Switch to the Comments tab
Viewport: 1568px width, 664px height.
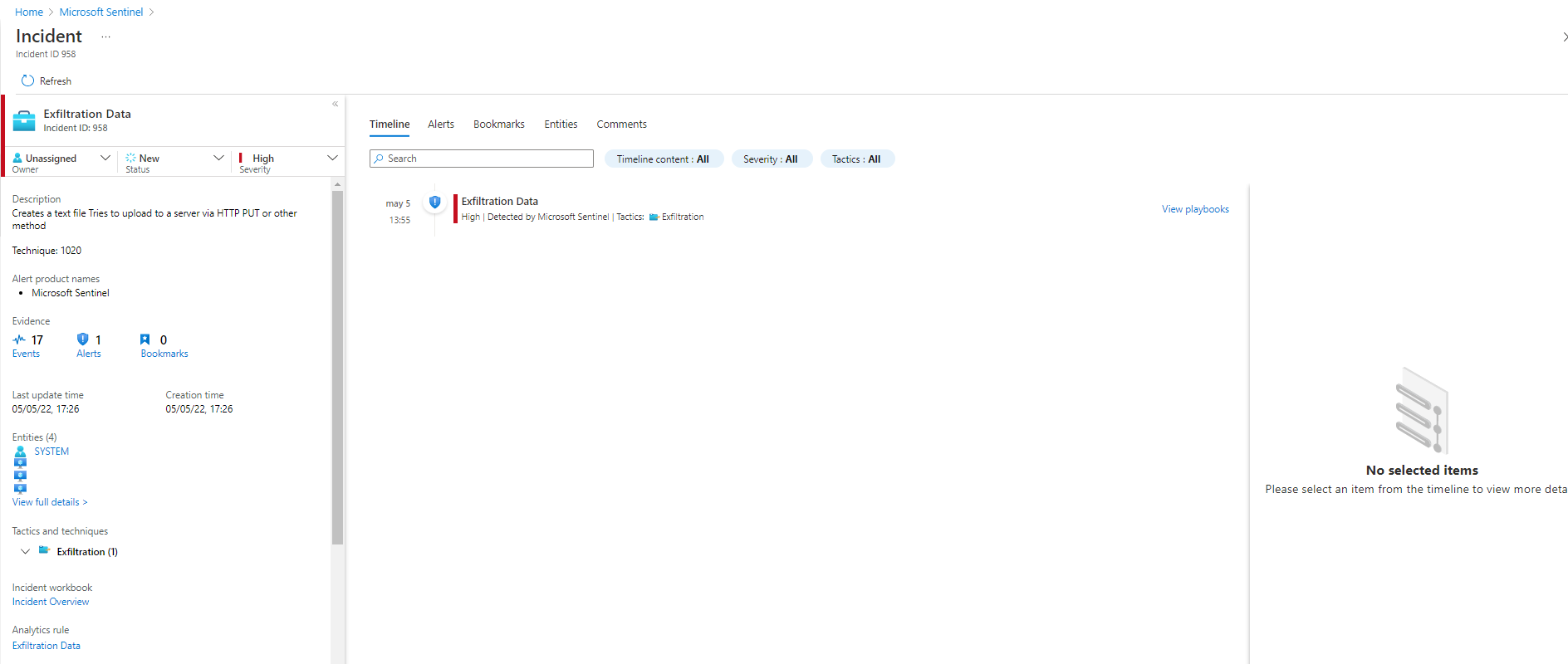click(x=621, y=124)
